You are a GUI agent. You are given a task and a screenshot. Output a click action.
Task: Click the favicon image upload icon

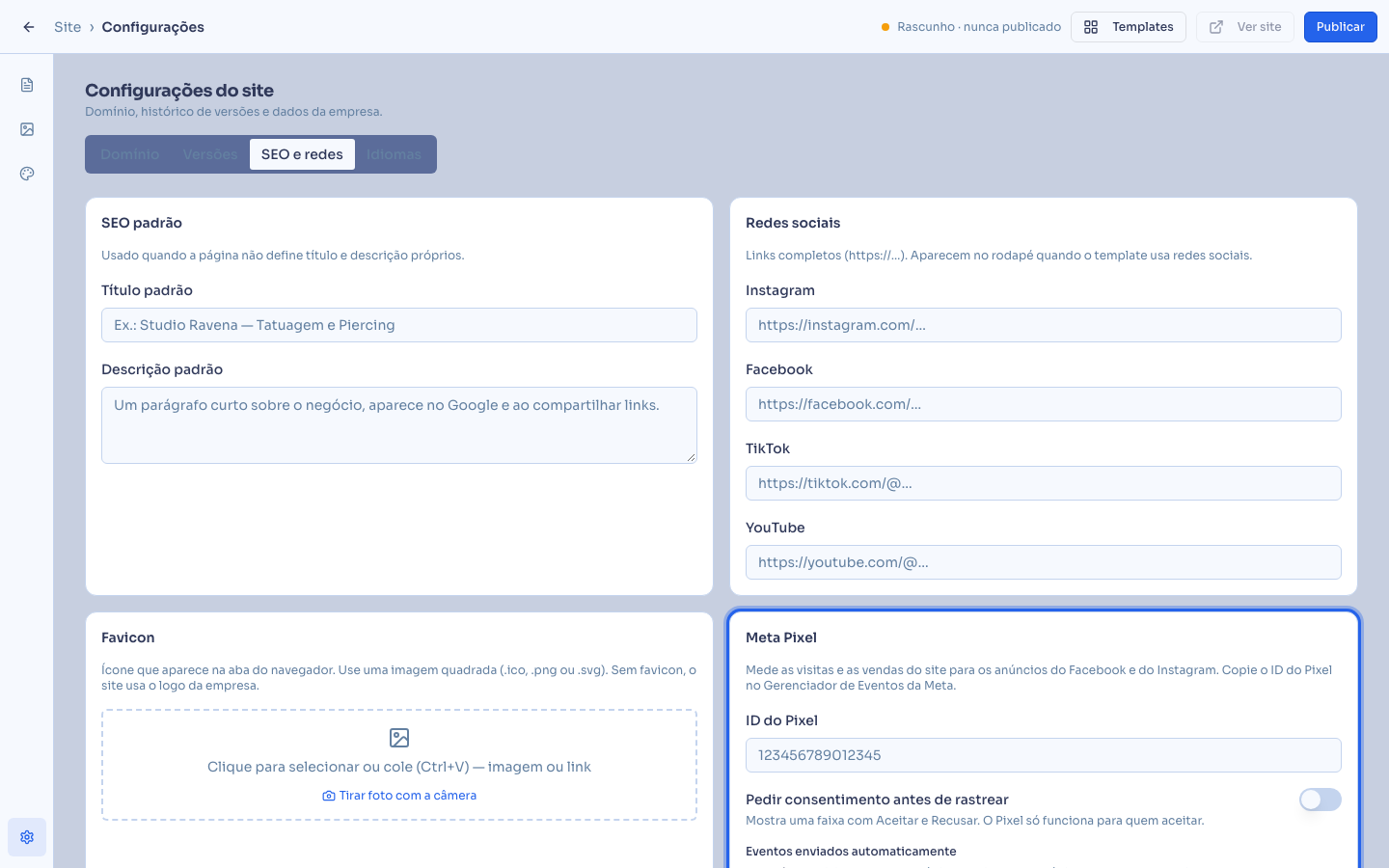pyautogui.click(x=399, y=738)
